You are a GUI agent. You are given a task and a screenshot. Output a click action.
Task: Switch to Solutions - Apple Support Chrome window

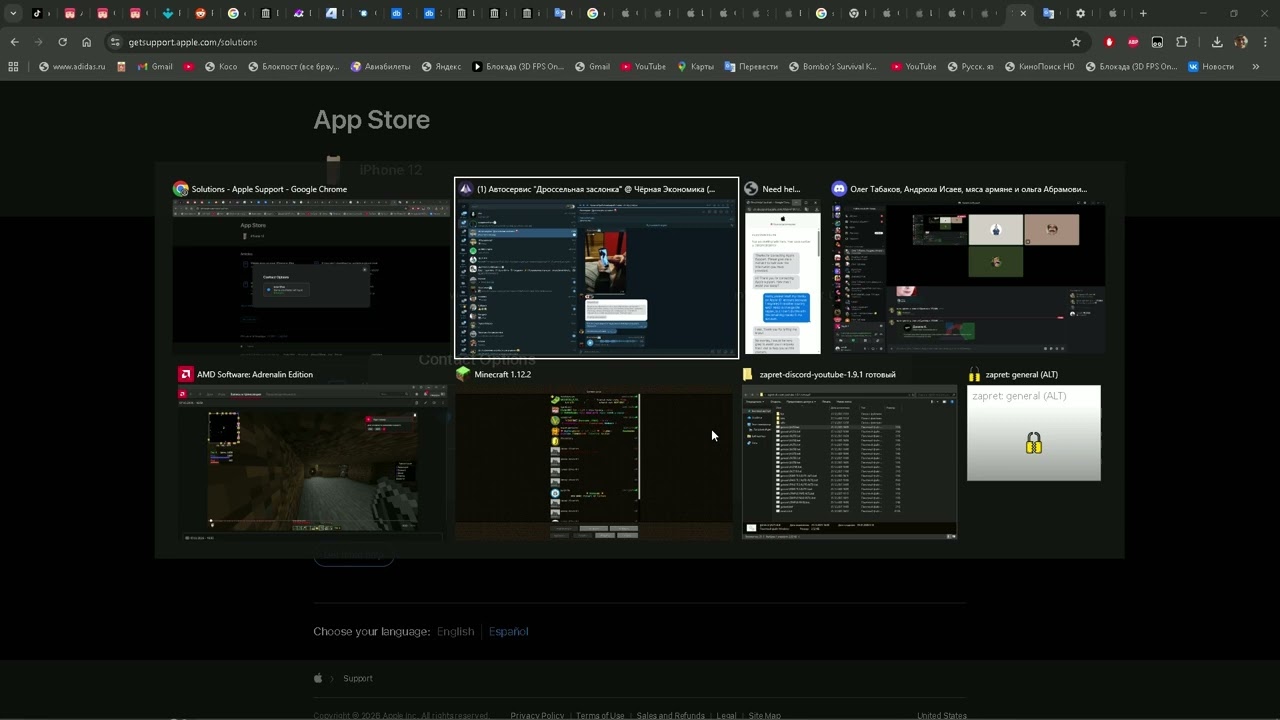pyautogui.click(x=310, y=267)
